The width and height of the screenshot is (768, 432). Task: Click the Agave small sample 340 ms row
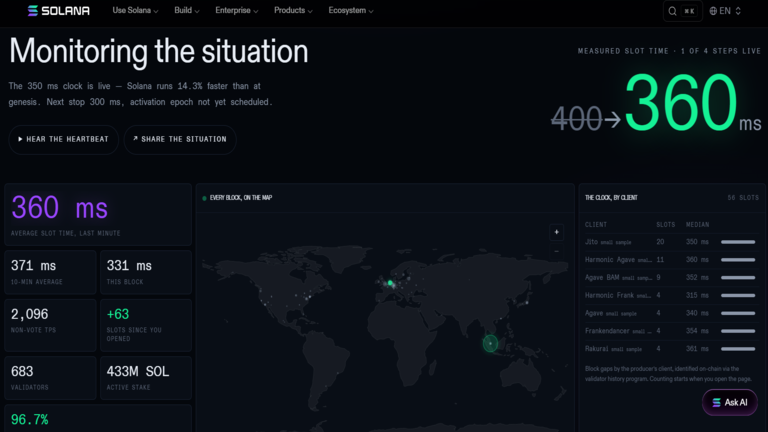671,313
